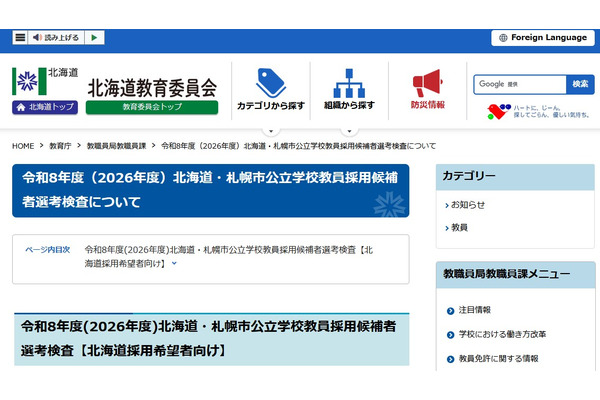Go to 北海道トップ home button
The height and width of the screenshot is (400, 600).
pyautogui.click(x=45, y=107)
